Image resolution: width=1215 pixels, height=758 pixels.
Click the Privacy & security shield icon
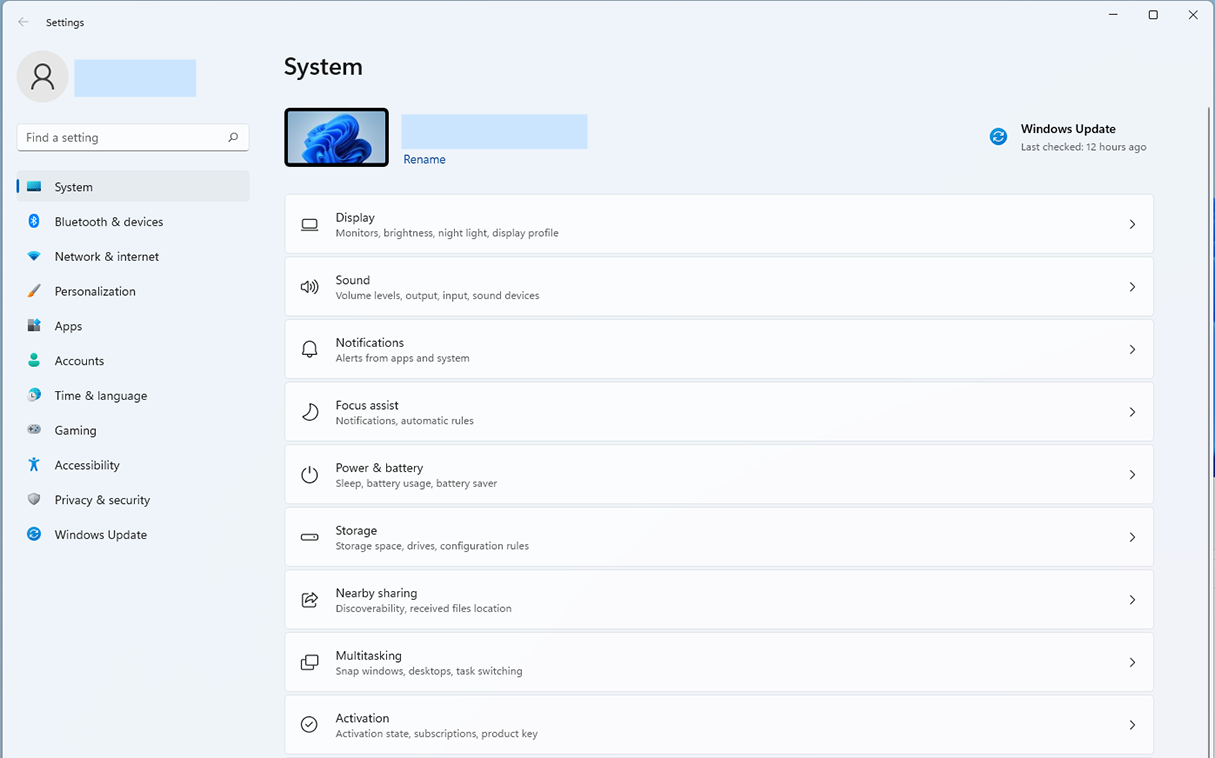tap(34, 499)
